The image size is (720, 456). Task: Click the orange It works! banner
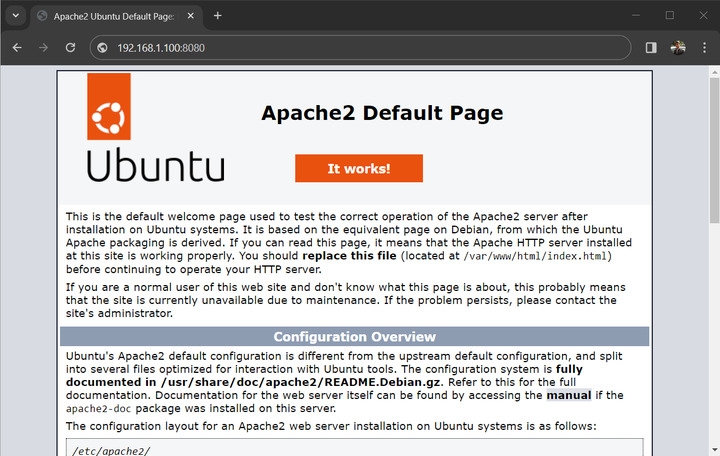click(x=358, y=168)
